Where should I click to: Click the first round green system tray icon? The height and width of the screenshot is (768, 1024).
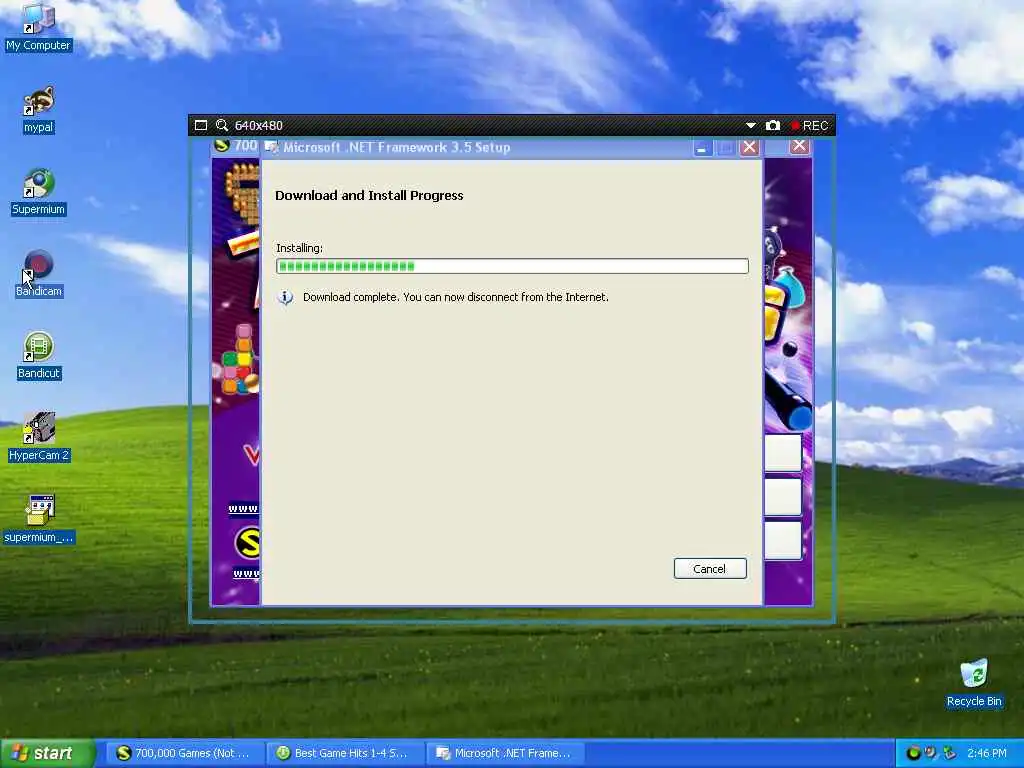click(x=914, y=753)
